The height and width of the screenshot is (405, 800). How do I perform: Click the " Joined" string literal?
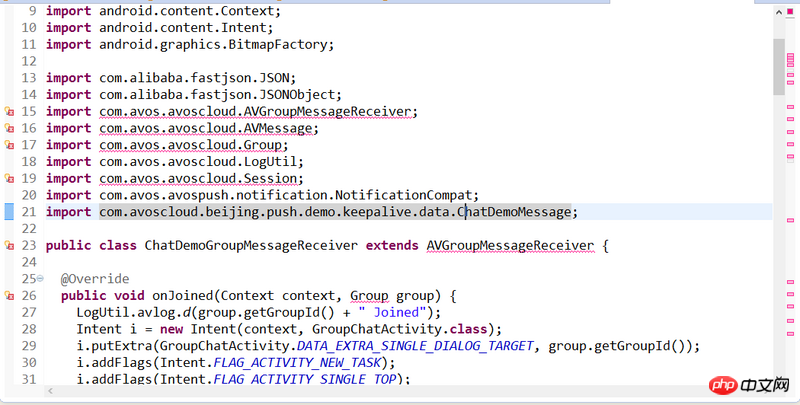392,313
